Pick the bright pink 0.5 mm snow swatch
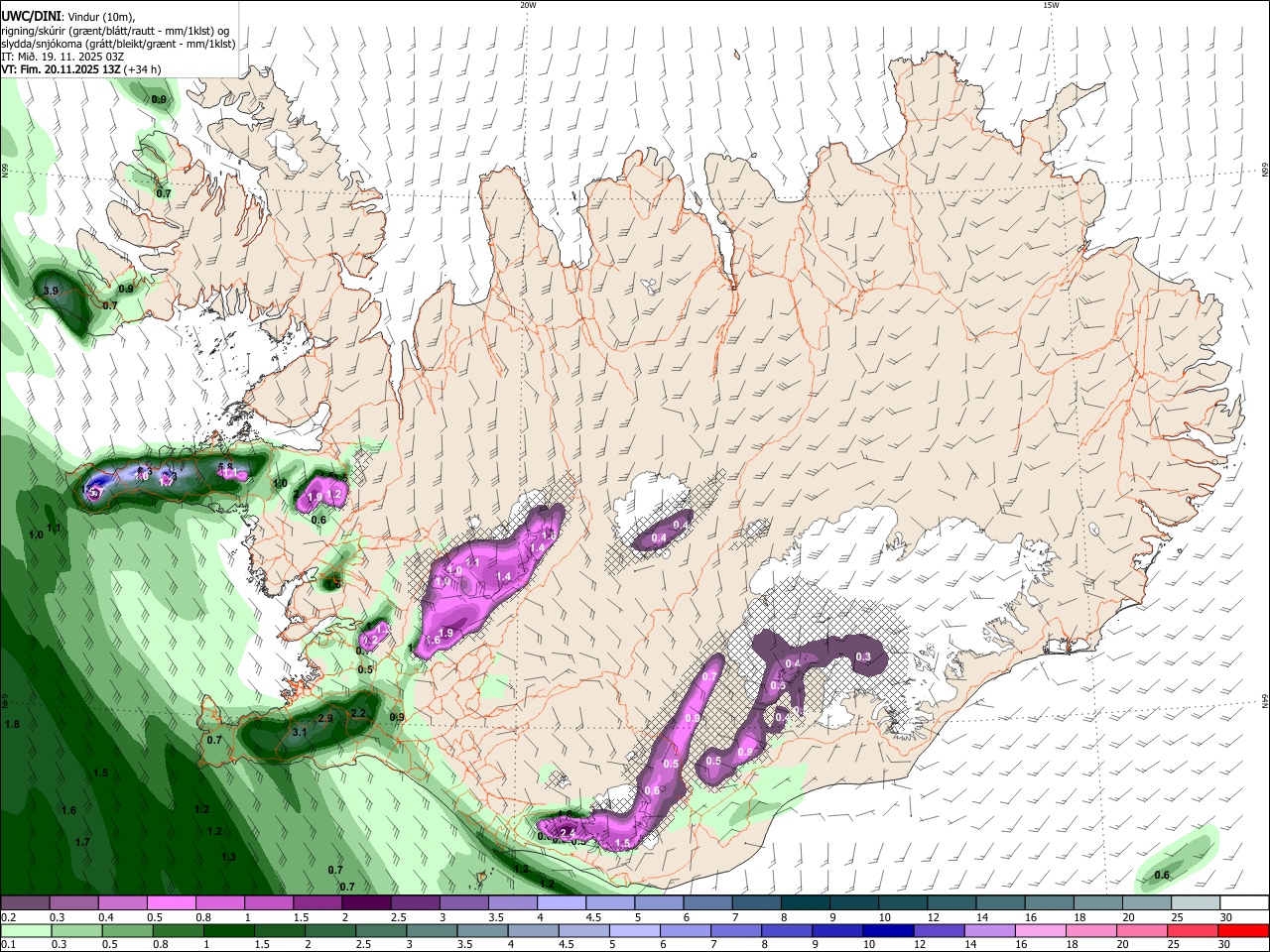This screenshot has height=952, width=1270. [x=171, y=902]
